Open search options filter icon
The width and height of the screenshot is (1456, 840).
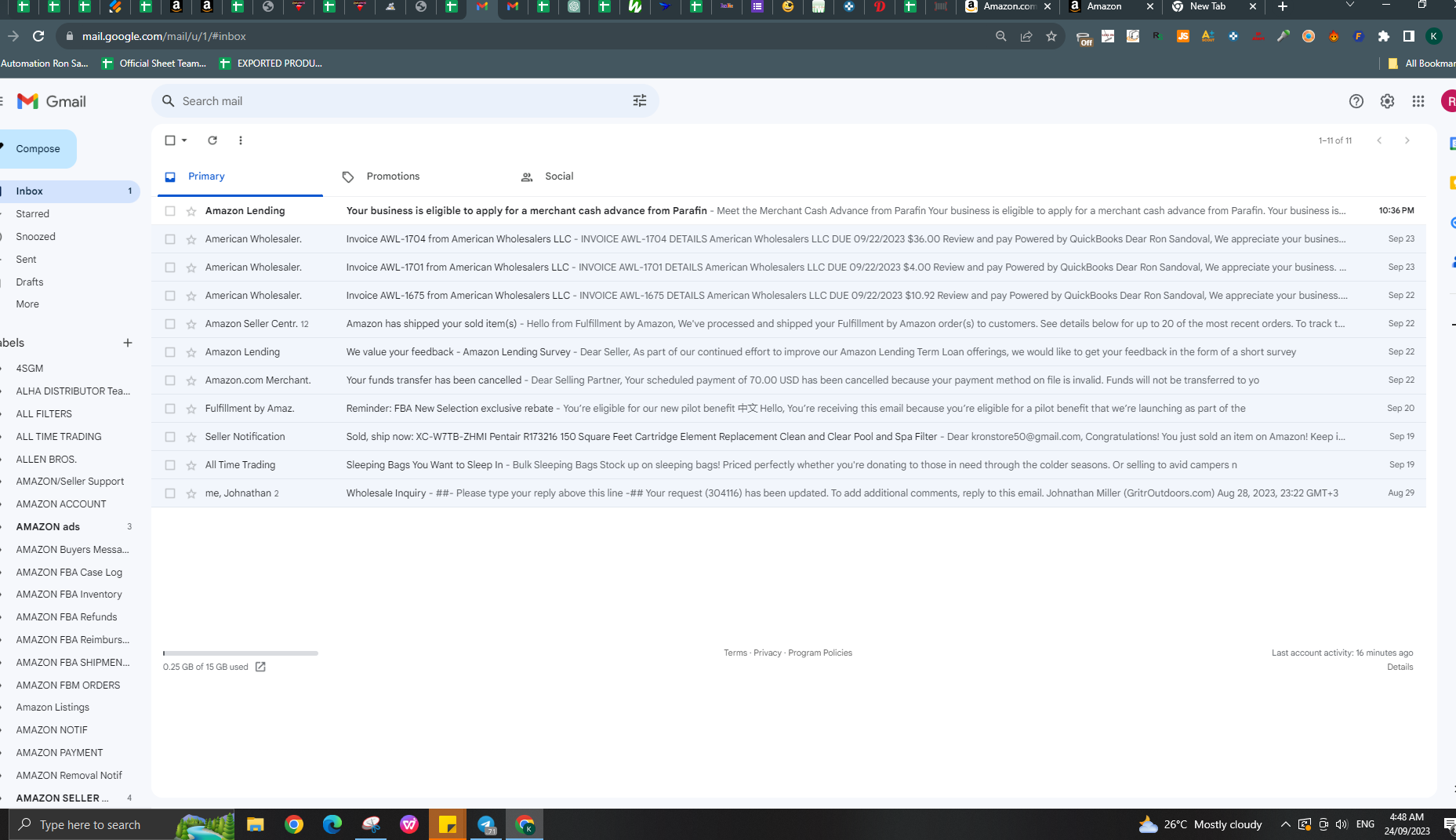(x=640, y=101)
